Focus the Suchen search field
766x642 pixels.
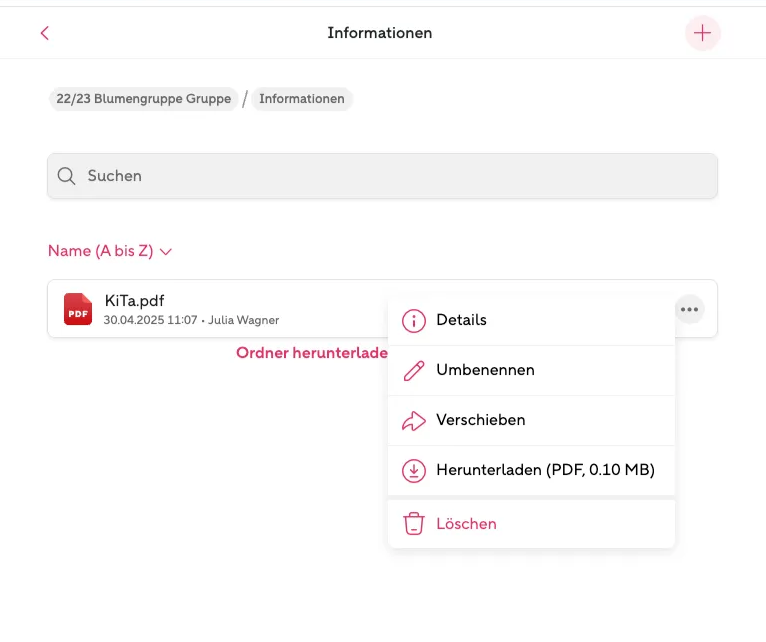382,176
